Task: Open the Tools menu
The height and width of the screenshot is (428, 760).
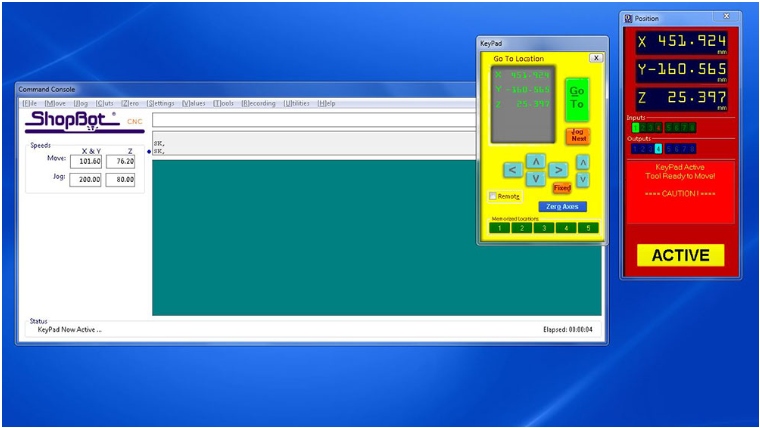Action: click(223, 103)
